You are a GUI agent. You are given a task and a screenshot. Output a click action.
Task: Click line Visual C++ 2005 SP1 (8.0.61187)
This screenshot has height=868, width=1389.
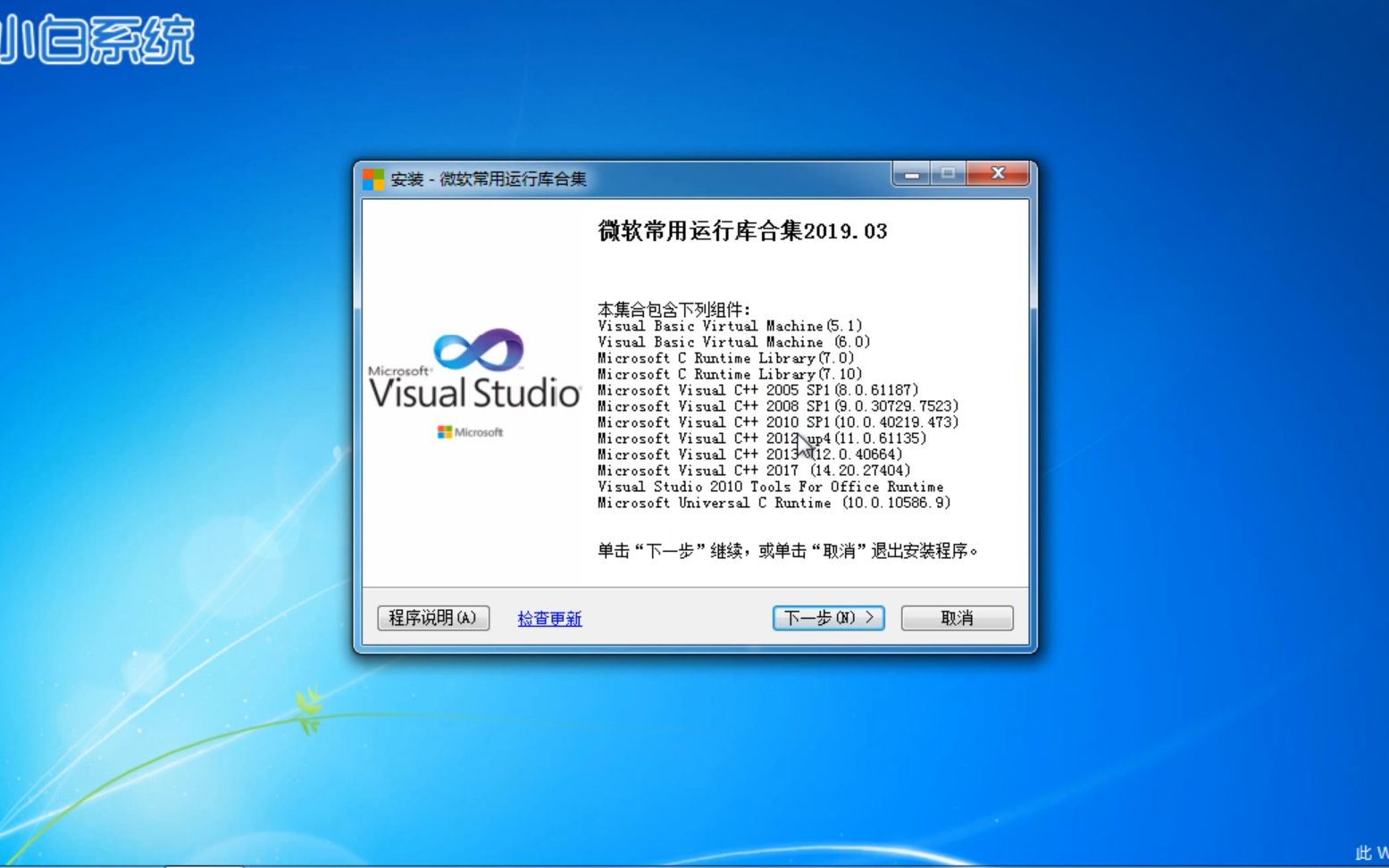[x=757, y=390]
